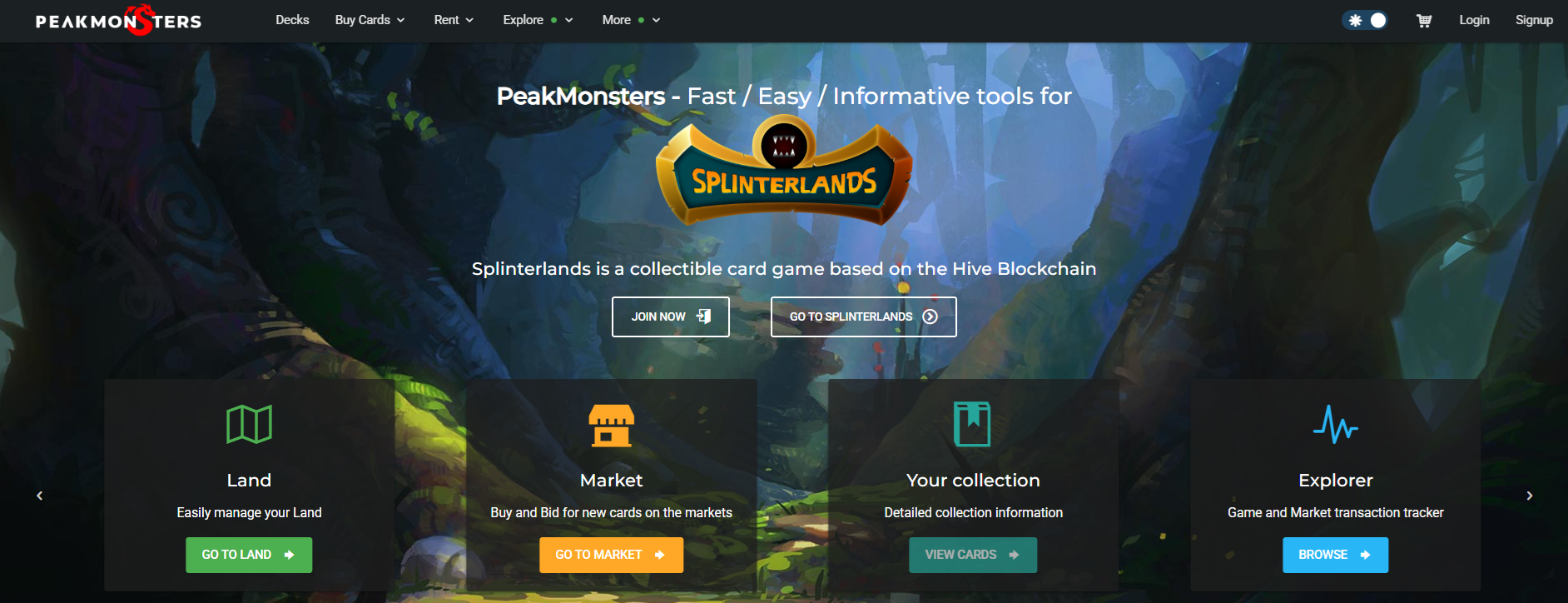Click the teal collection book icon
1568x603 pixels.
tap(972, 424)
